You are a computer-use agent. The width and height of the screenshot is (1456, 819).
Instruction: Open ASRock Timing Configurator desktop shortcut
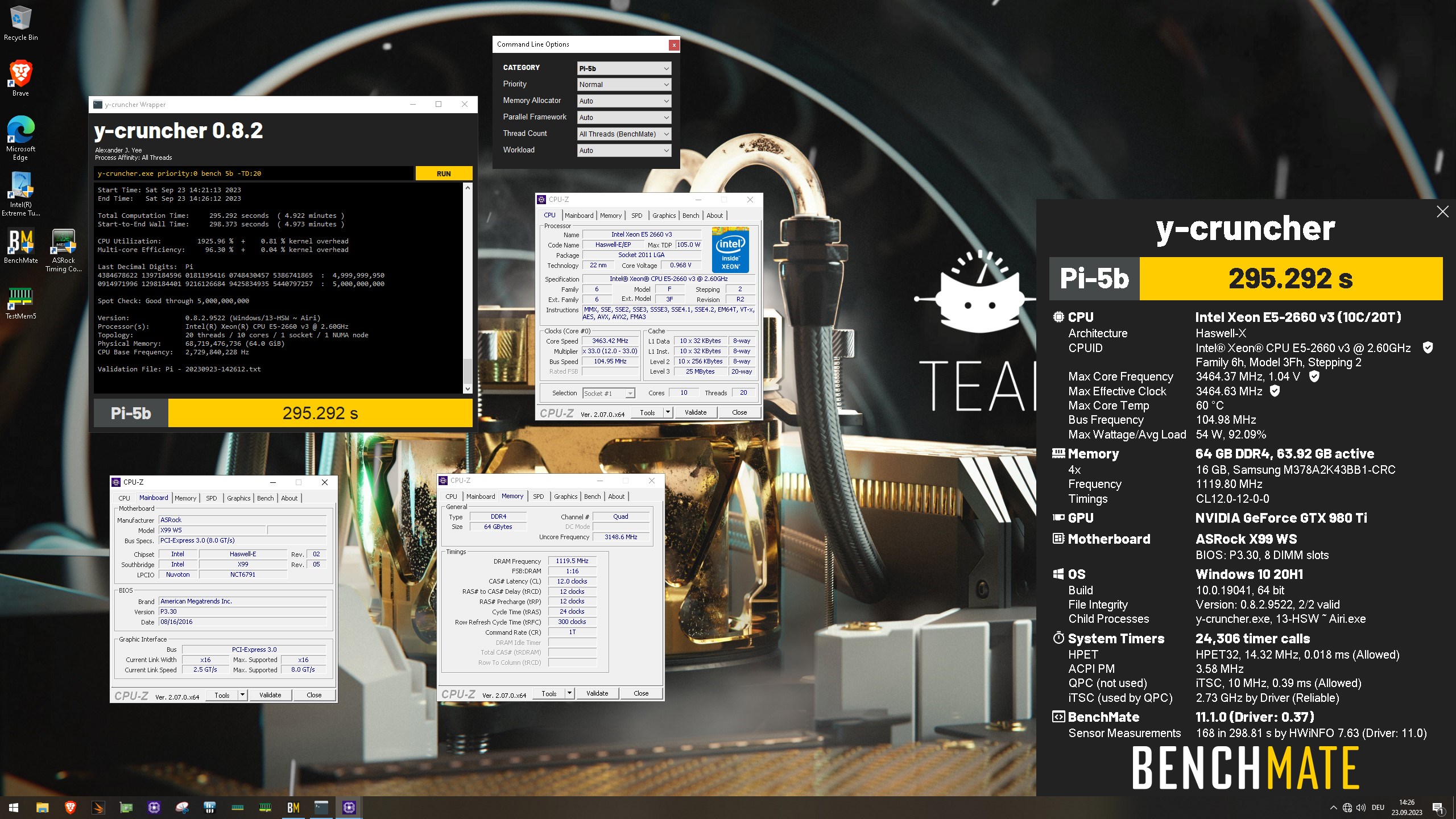64,250
